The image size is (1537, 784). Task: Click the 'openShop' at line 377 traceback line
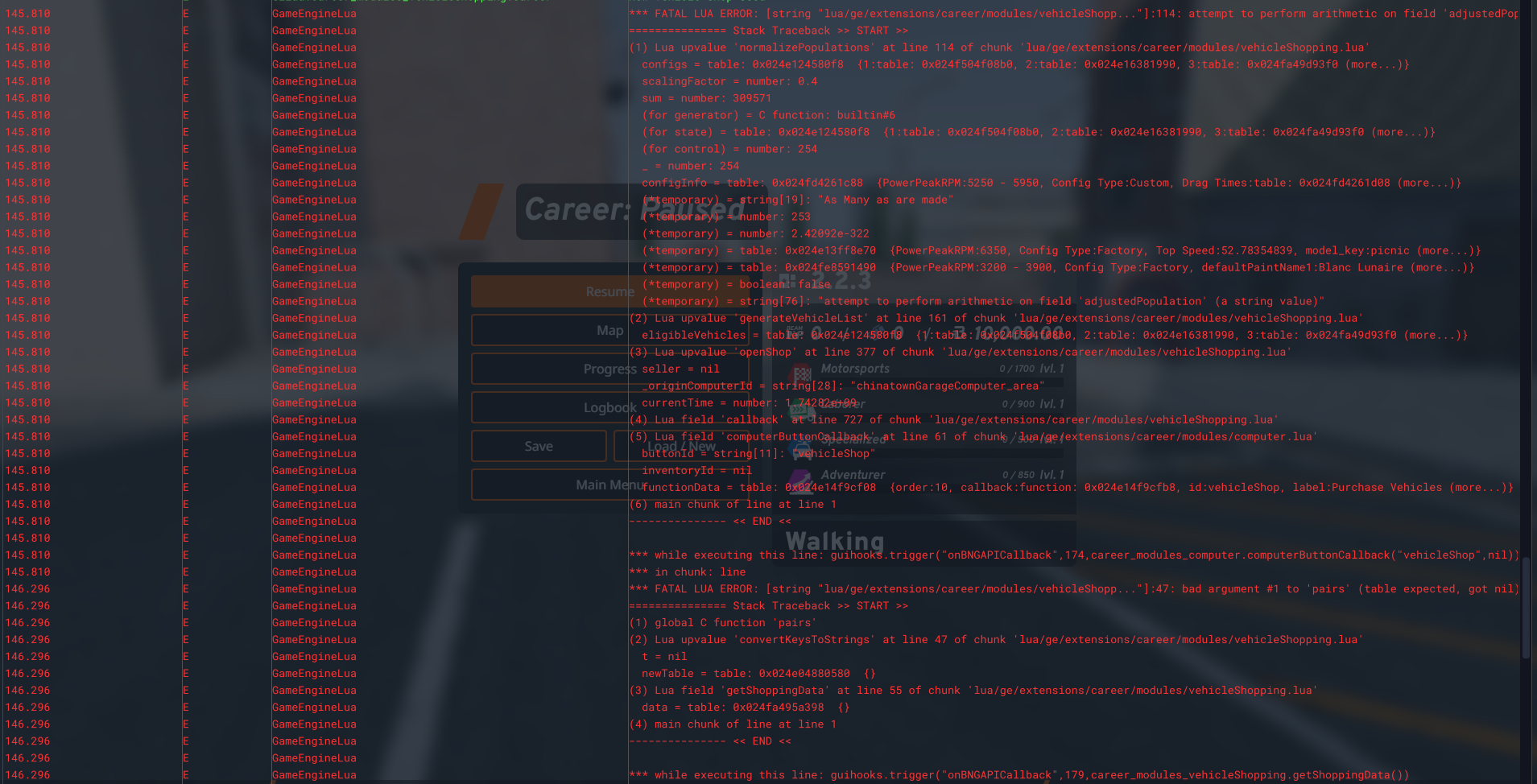(961, 352)
